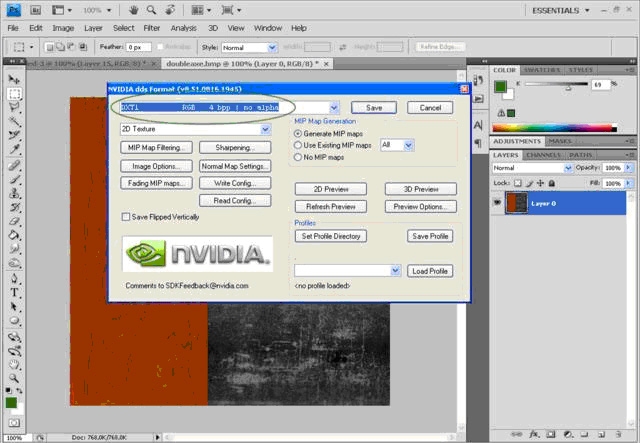This screenshot has width=640, height=443.
Task: Select the Rectangular Marquee tool
Action: [14, 93]
